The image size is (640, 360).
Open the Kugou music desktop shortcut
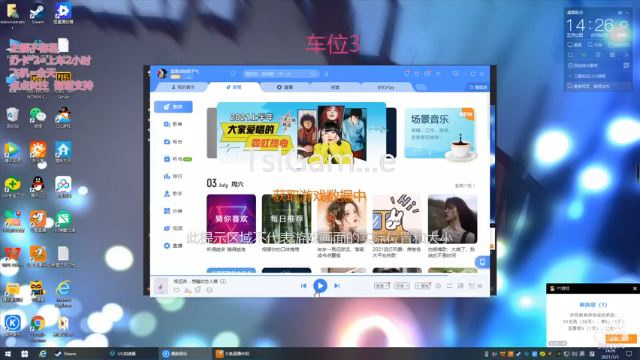(x=13, y=325)
